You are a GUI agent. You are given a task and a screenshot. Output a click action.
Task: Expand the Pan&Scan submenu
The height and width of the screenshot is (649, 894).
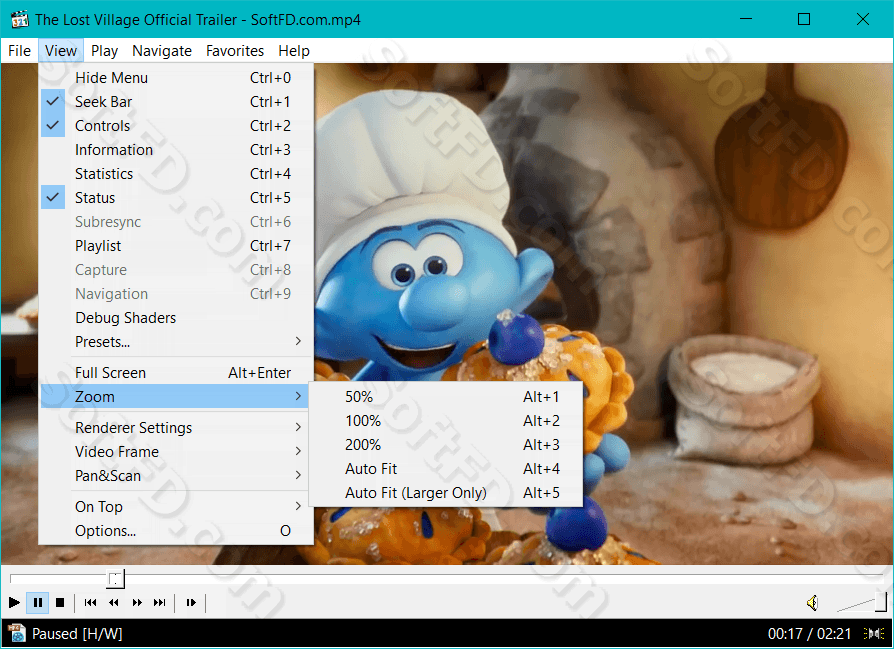tap(176, 475)
